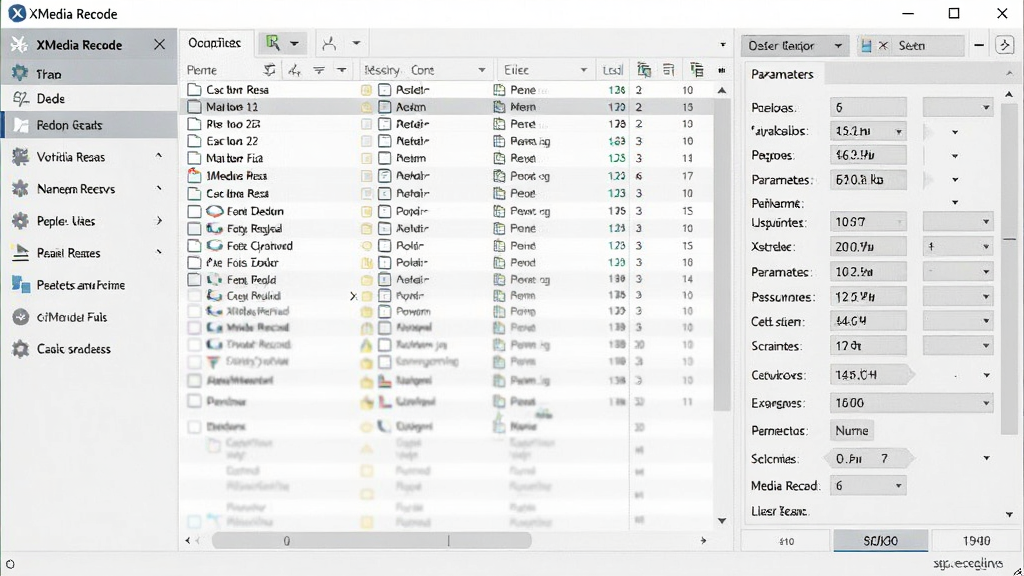Tick the checkbox for Foty Rayad row
This screenshot has width=1024, height=576.
pyautogui.click(x=194, y=229)
